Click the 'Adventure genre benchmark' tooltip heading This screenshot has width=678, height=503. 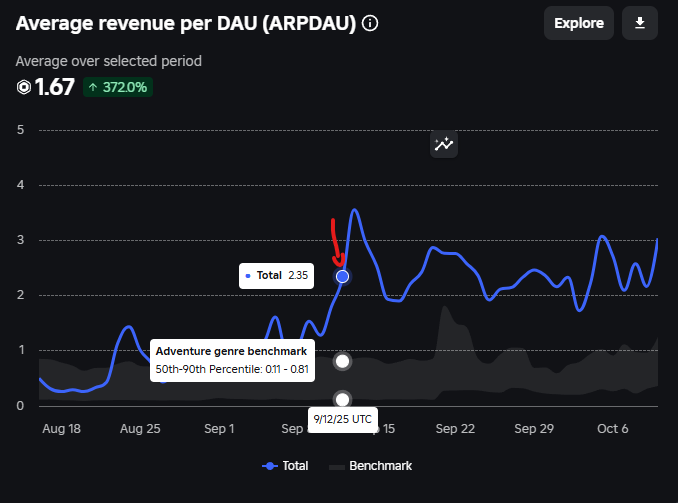231,351
